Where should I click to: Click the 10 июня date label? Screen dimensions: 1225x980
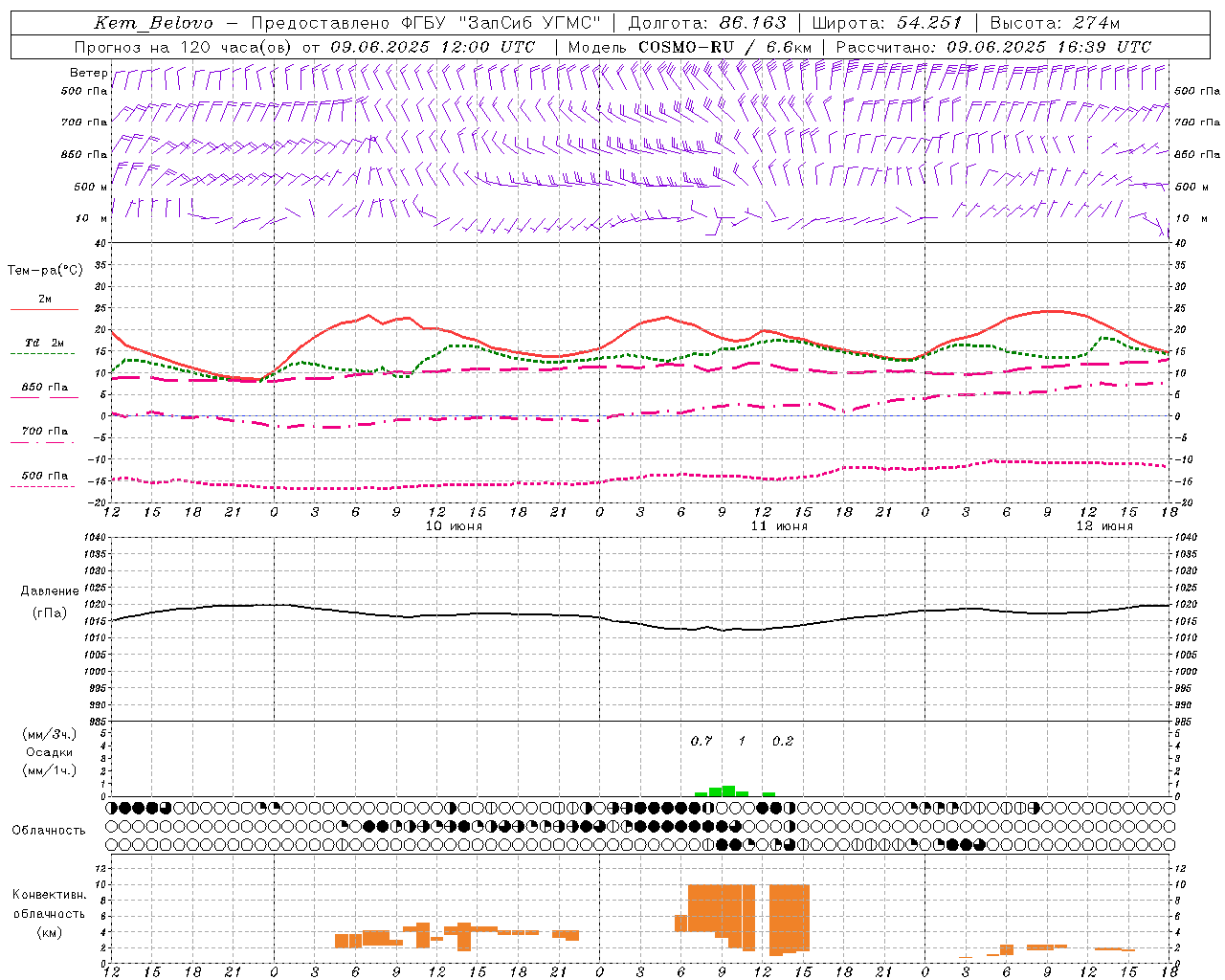click(x=454, y=526)
